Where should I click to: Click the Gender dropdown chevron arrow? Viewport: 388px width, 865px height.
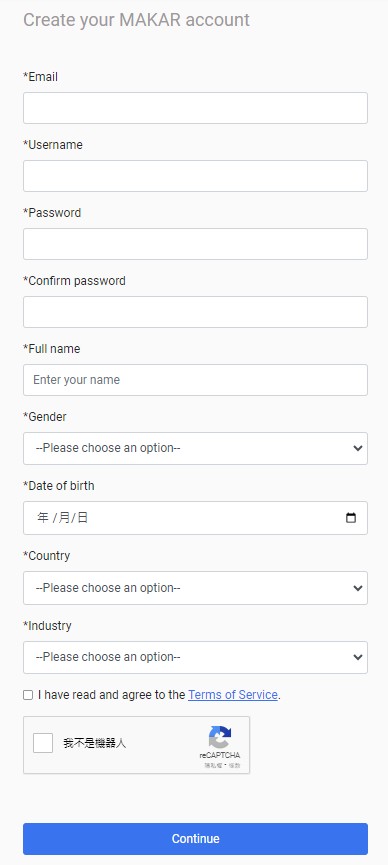(x=358, y=448)
